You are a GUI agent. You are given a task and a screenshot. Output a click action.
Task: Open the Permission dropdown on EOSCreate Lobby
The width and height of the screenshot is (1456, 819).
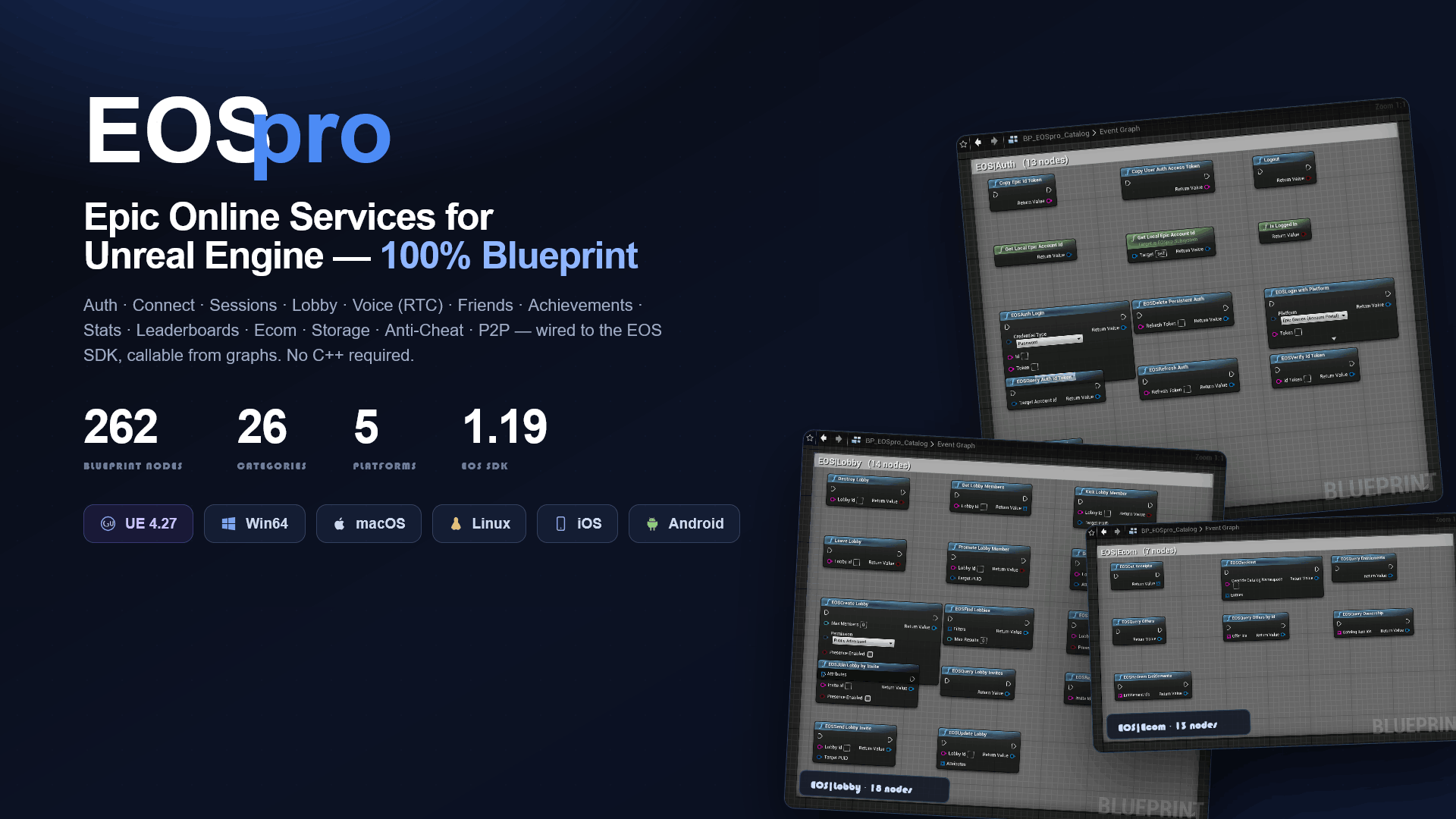863,642
